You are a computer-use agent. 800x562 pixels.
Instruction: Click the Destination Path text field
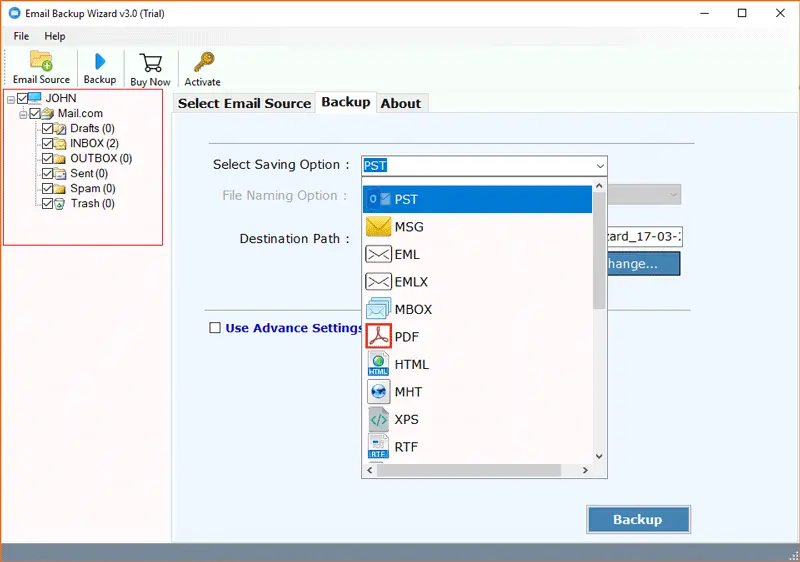pyautogui.click(x=644, y=238)
